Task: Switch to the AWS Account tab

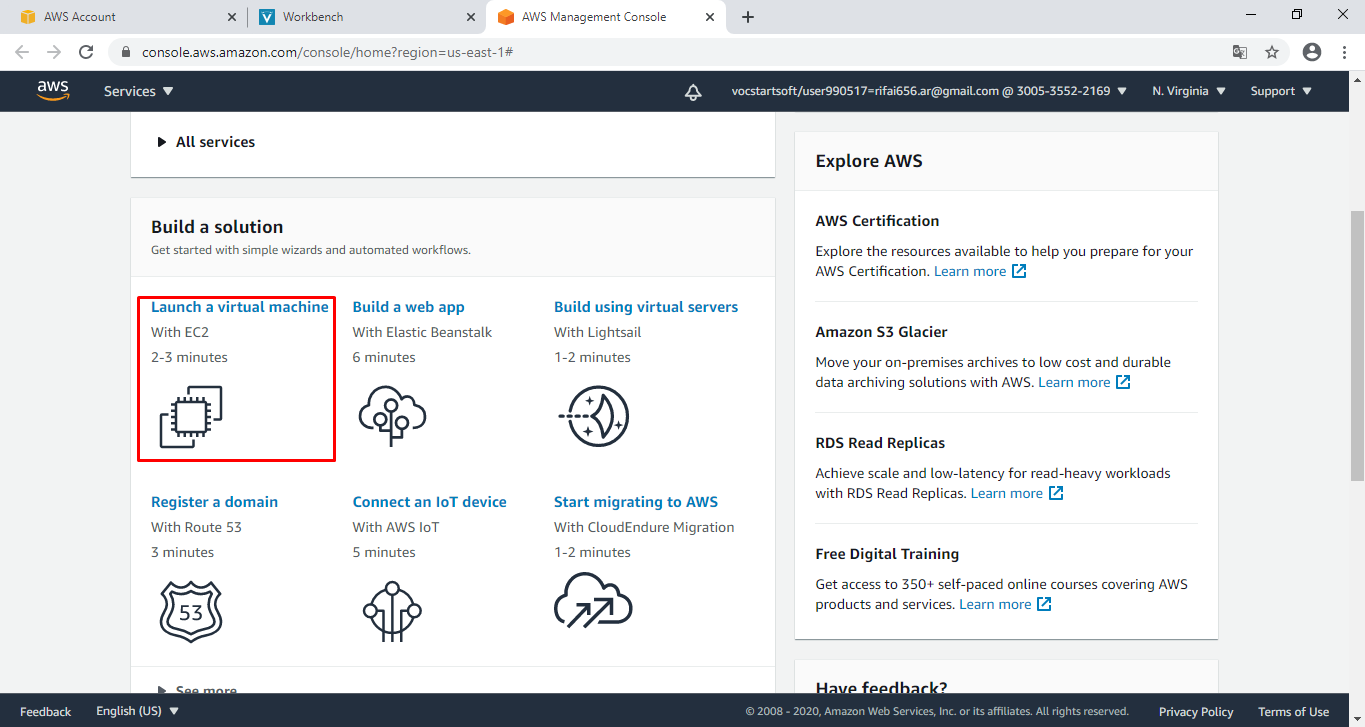Action: coord(126,17)
